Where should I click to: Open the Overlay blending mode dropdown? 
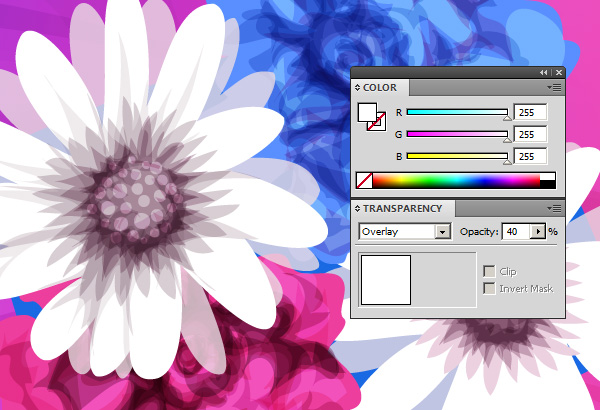click(442, 232)
